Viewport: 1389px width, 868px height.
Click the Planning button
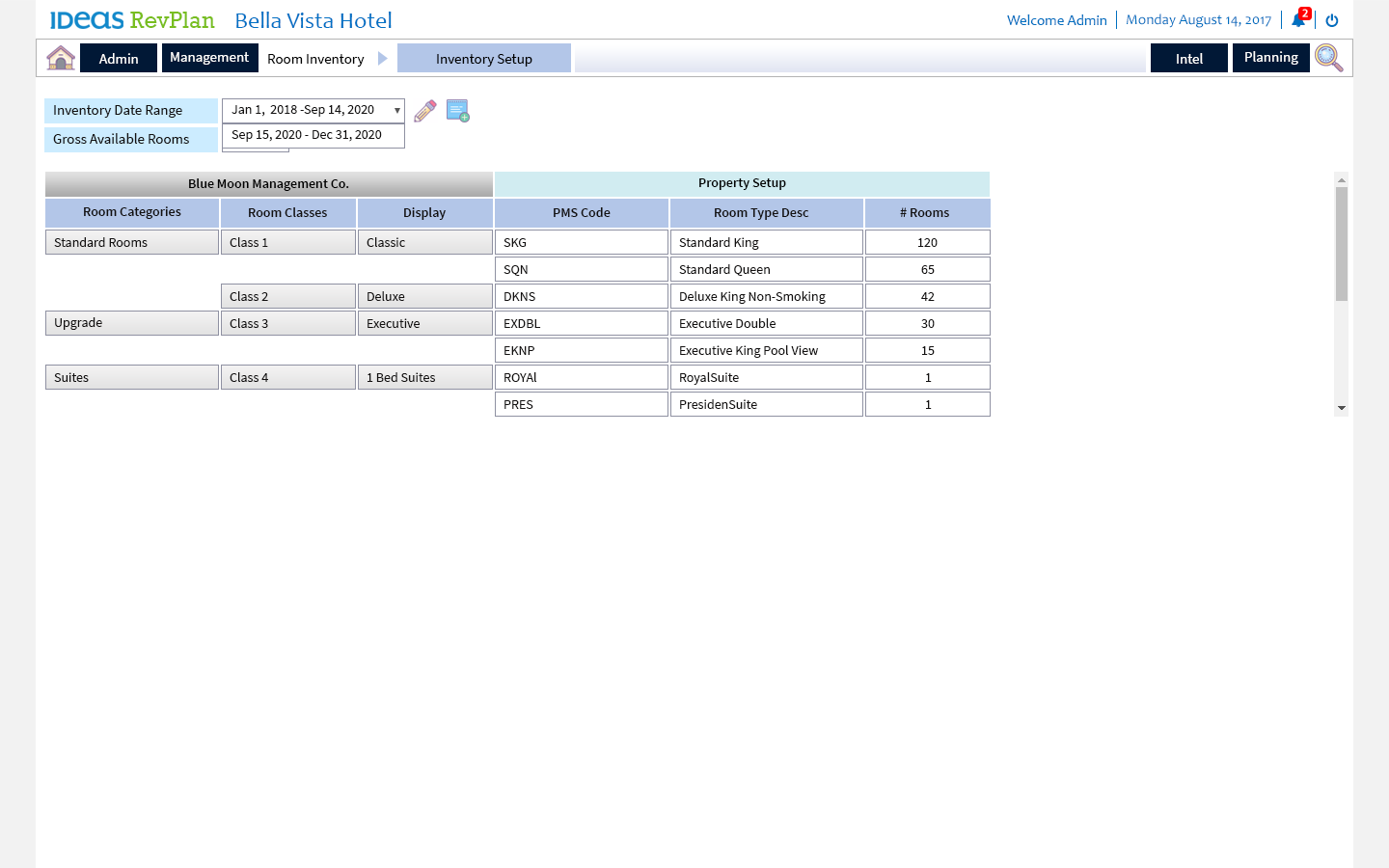click(x=1270, y=58)
